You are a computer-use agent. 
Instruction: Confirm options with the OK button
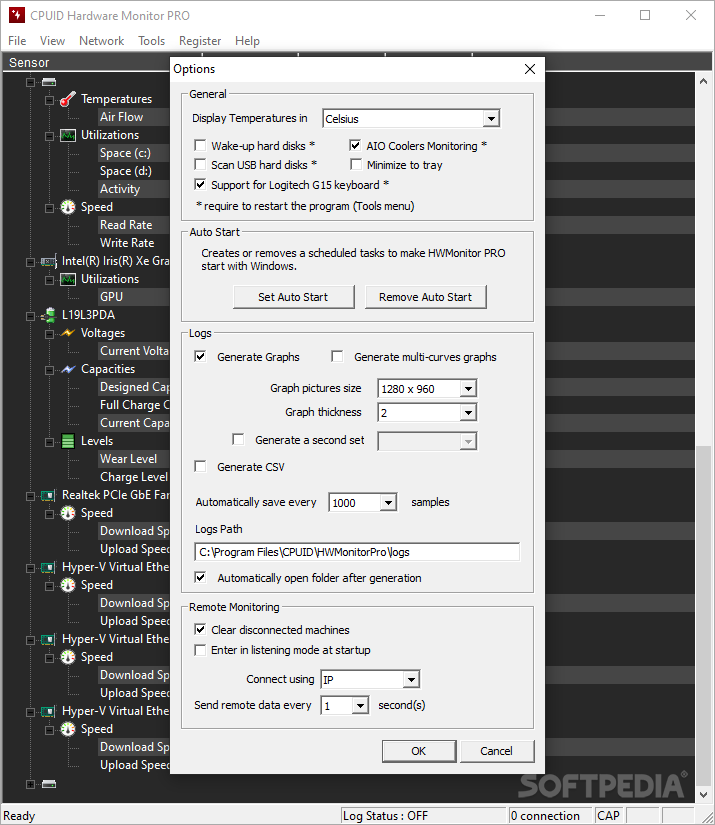419,751
